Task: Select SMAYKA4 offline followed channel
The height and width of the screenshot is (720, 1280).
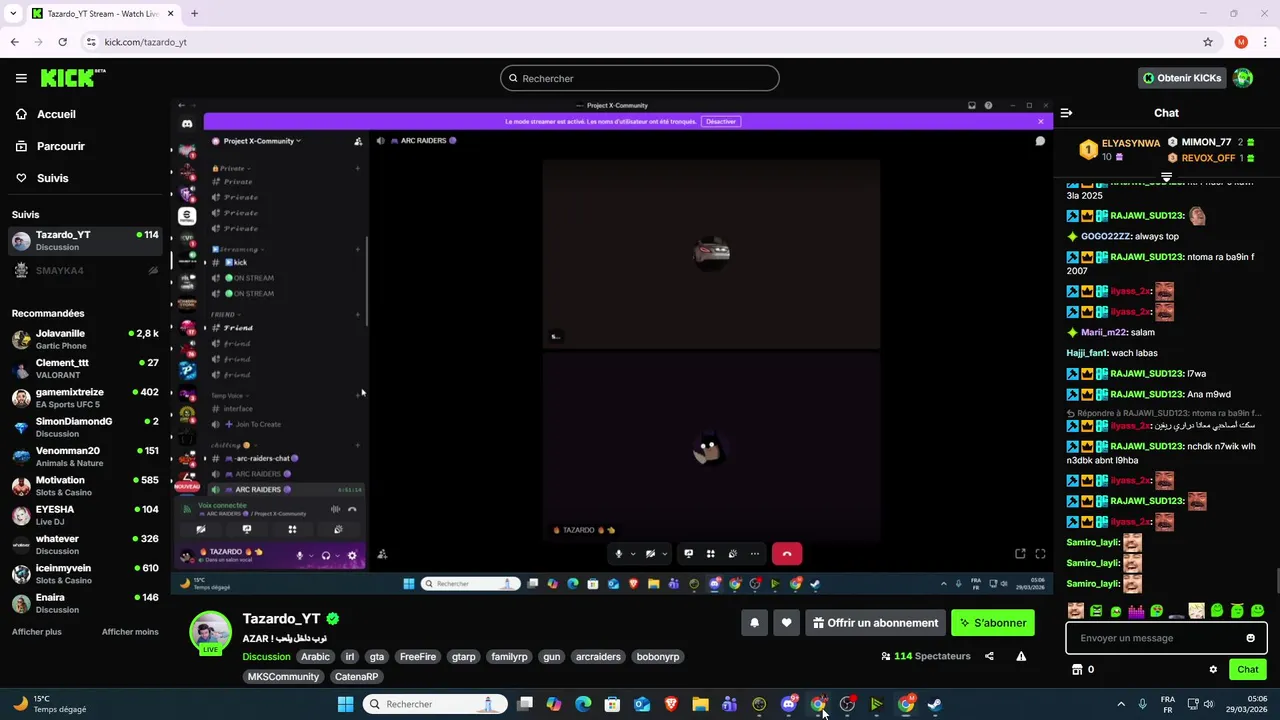Action: [x=85, y=271]
